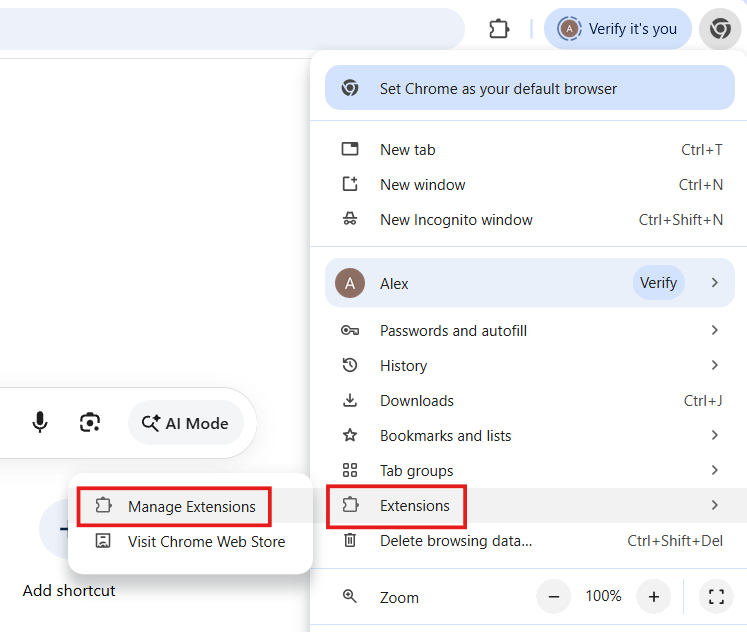Expand the Tab groups chevron

point(714,470)
